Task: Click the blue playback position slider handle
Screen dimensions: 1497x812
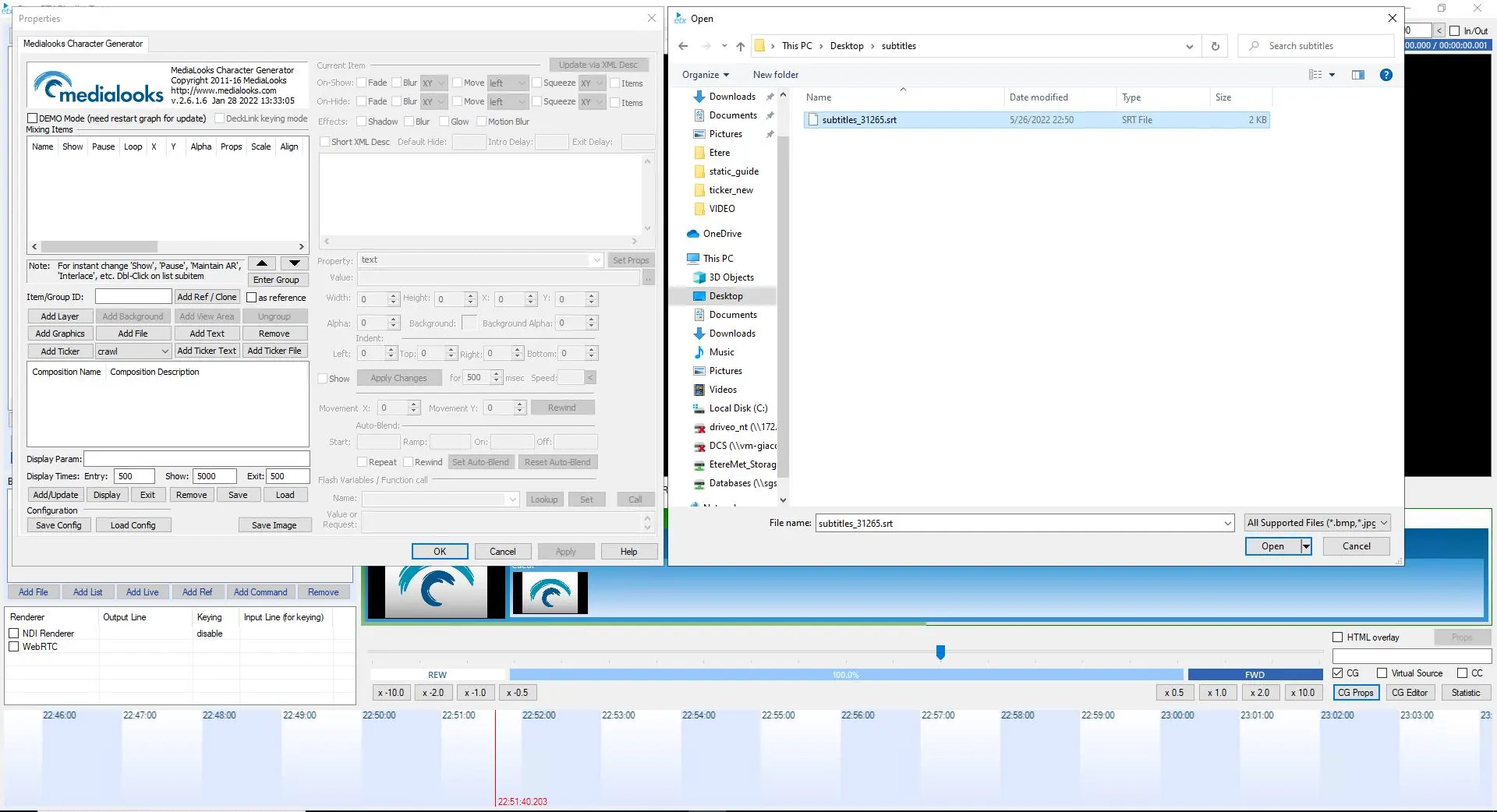Action: [940, 652]
